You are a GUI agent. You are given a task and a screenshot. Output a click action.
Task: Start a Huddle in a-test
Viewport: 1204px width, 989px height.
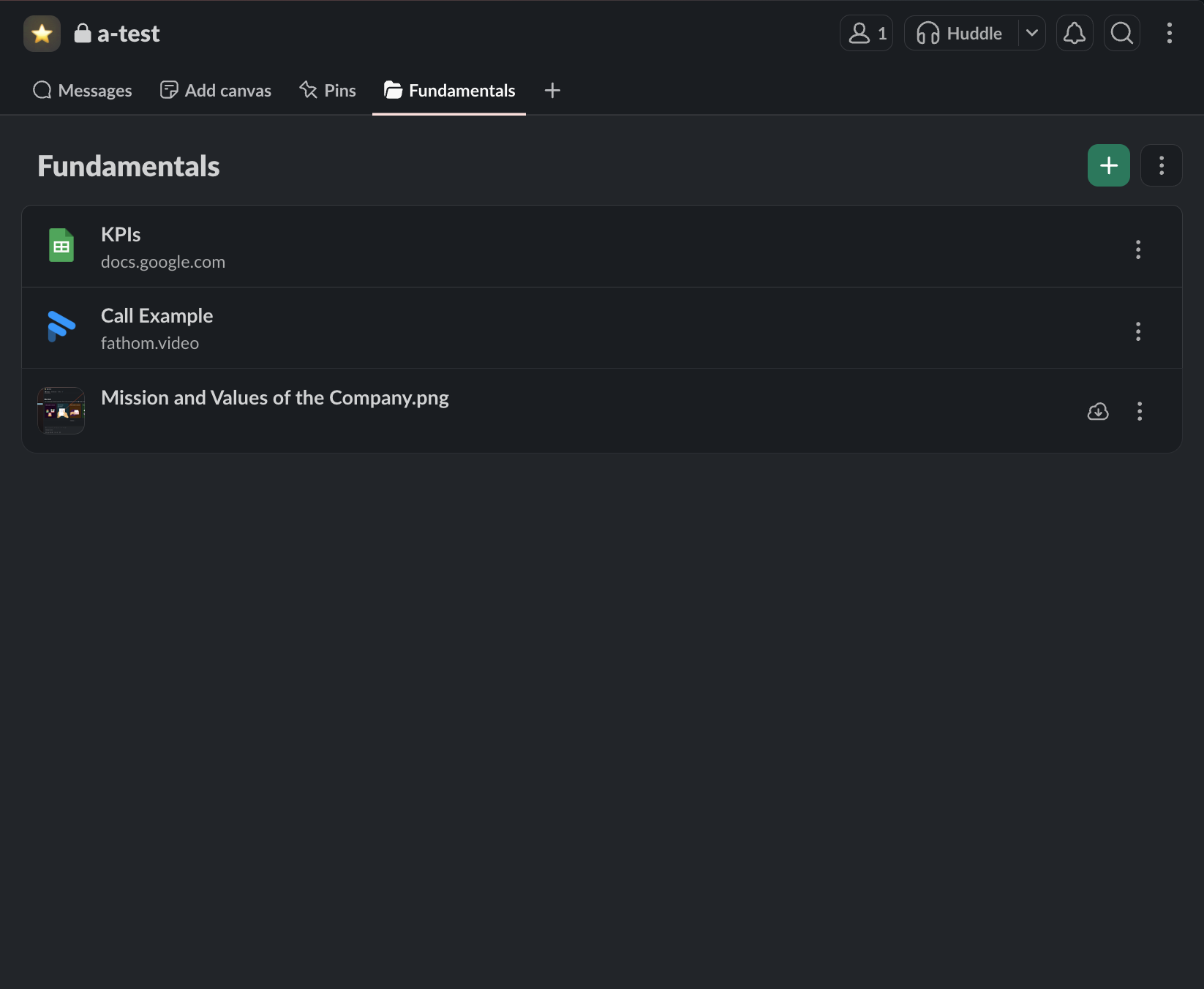coord(960,34)
